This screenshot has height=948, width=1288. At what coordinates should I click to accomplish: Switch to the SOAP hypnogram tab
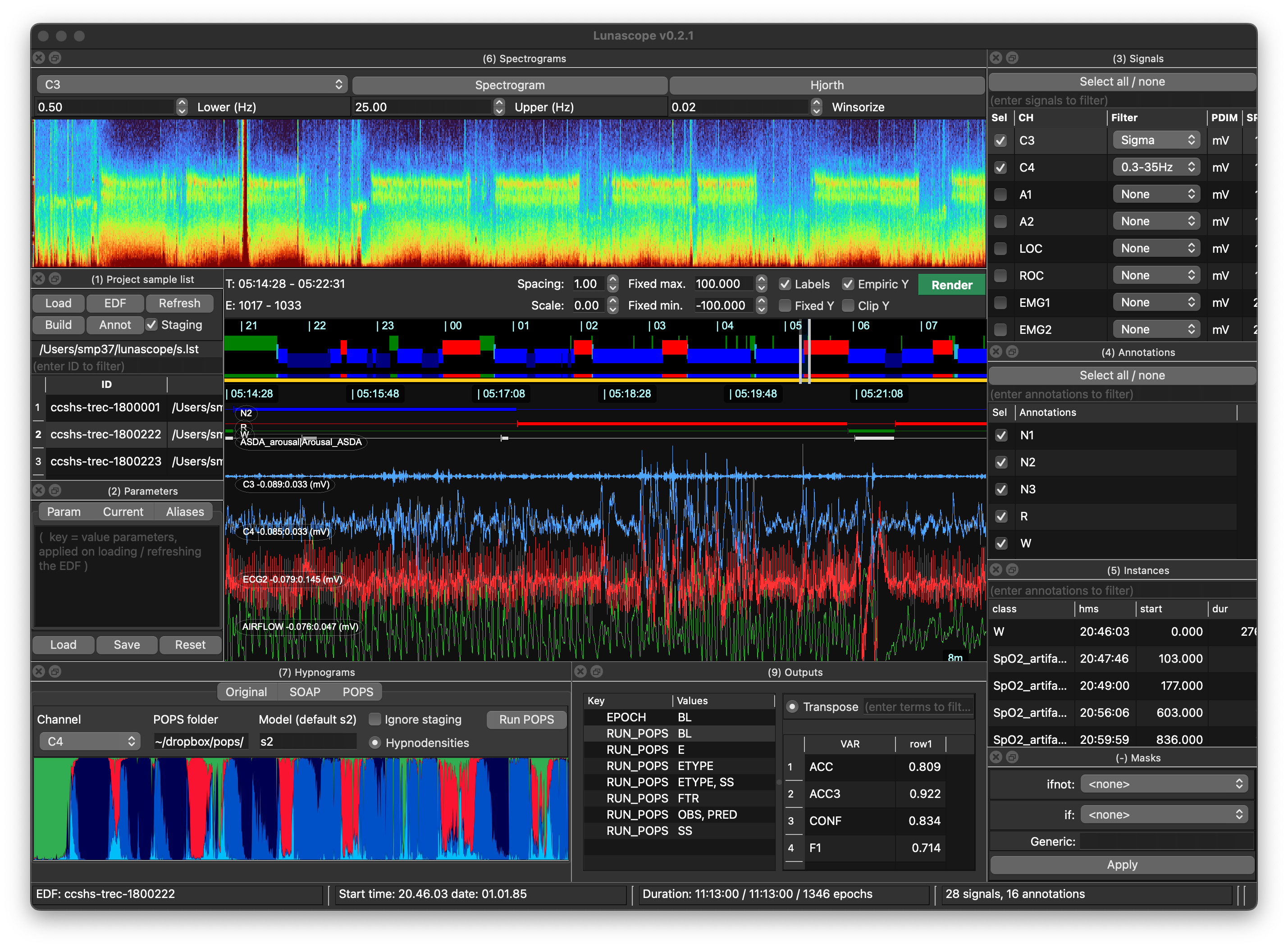pyautogui.click(x=304, y=692)
